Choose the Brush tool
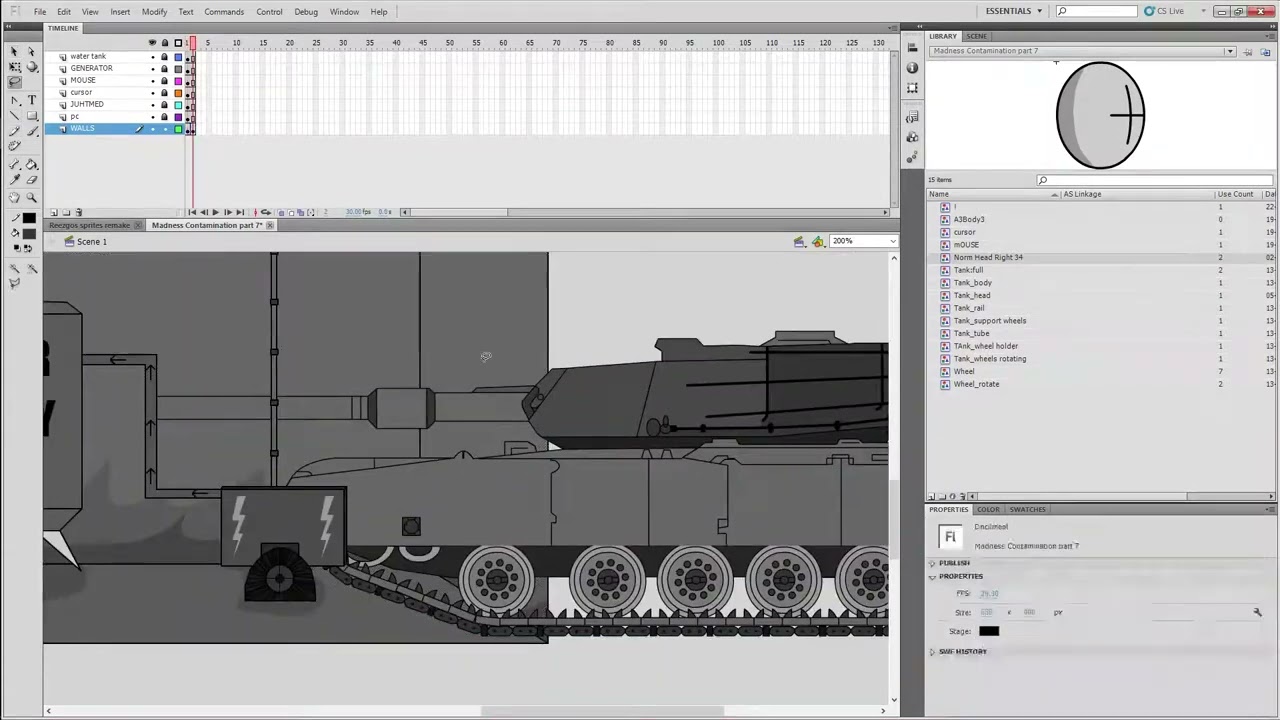 [31, 132]
